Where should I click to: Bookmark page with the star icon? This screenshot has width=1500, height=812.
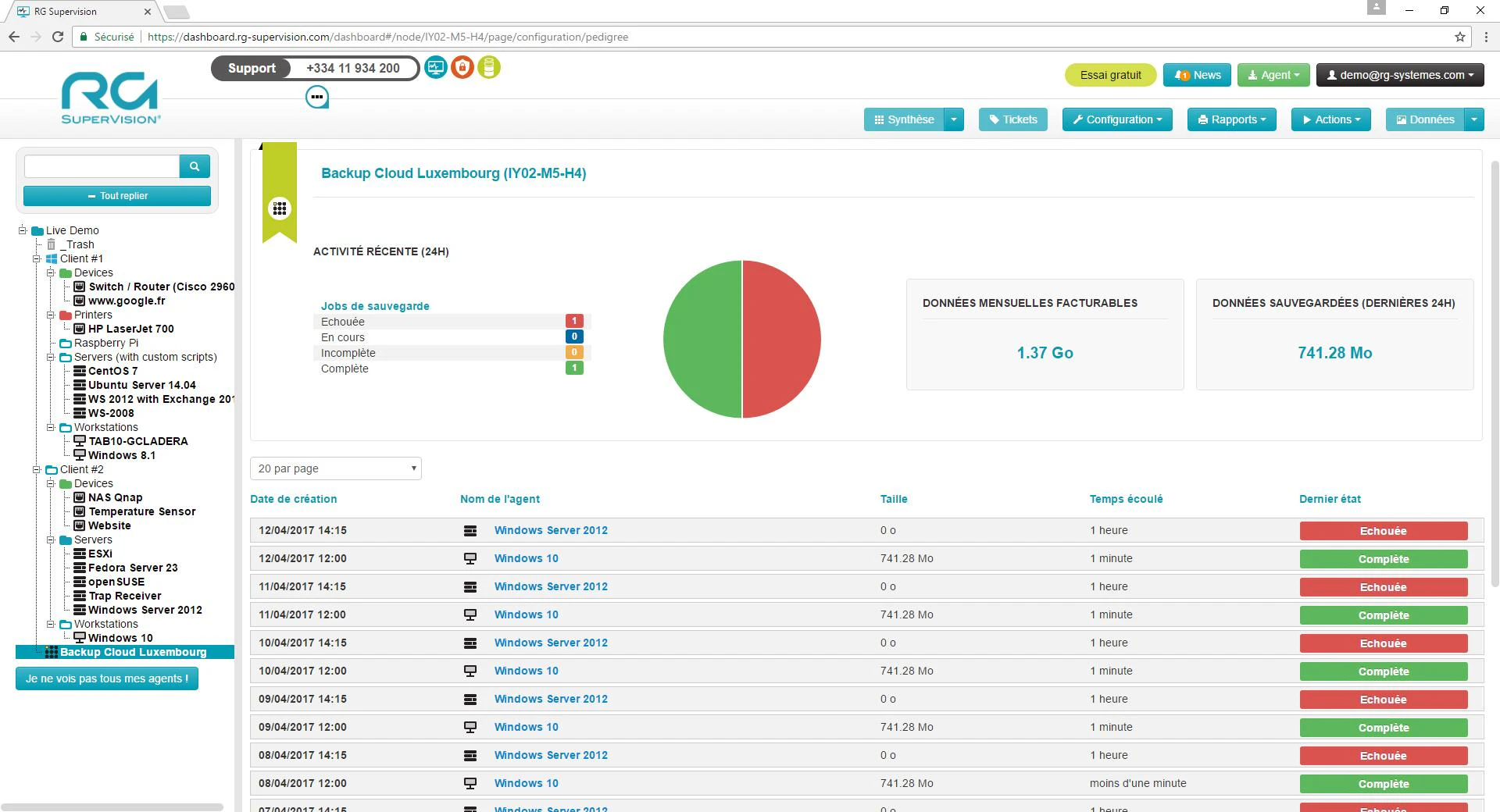pos(1459,37)
